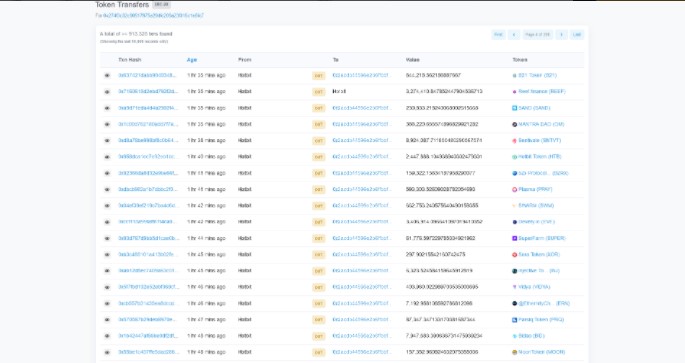Open details eye icon in the Sora Token row
This screenshot has width=685, height=363.
(x=107, y=255)
